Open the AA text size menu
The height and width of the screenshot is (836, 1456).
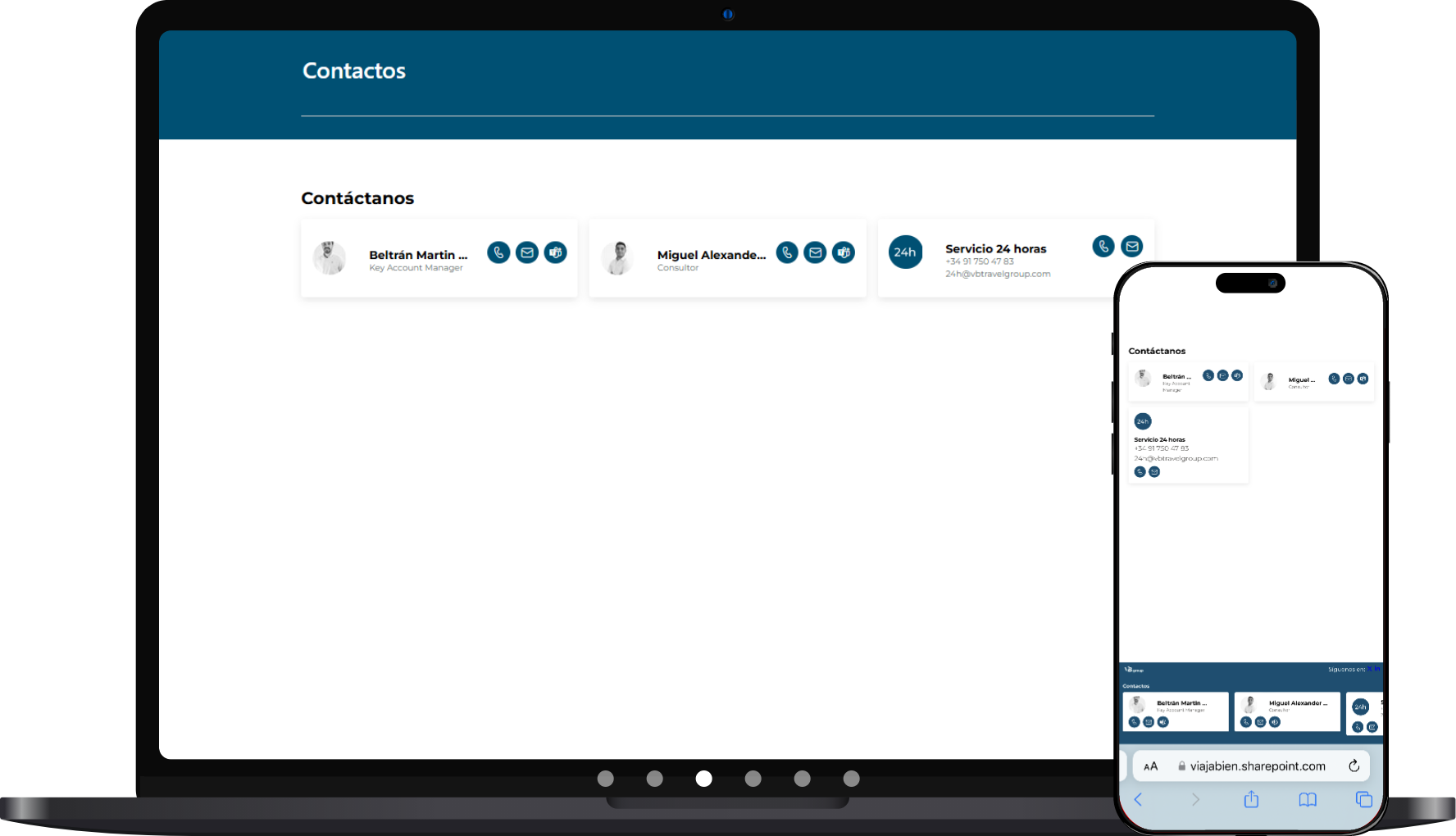pos(1151,766)
